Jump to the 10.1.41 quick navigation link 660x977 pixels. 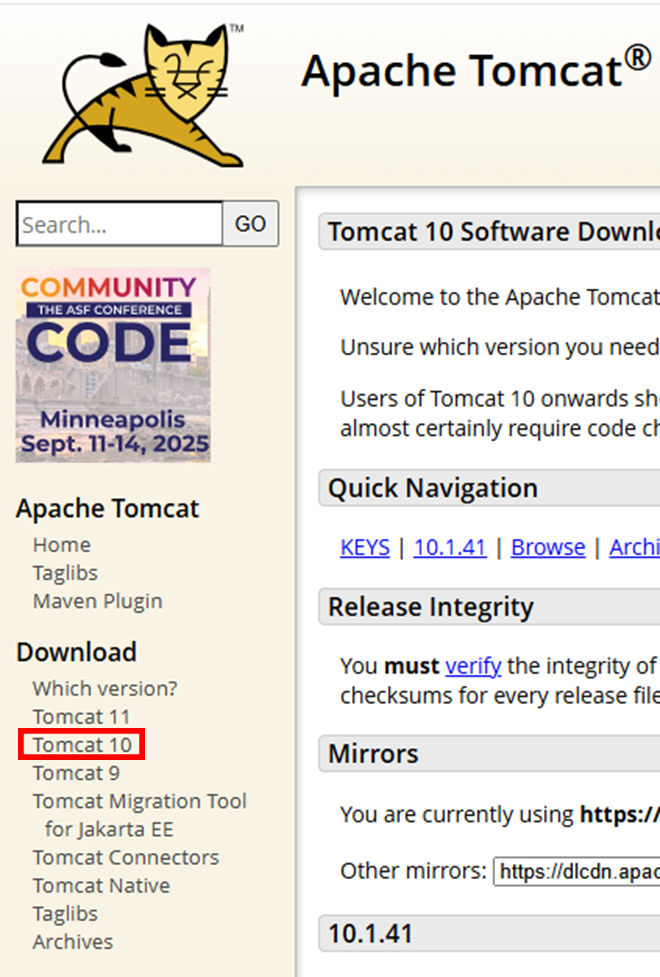coord(450,548)
